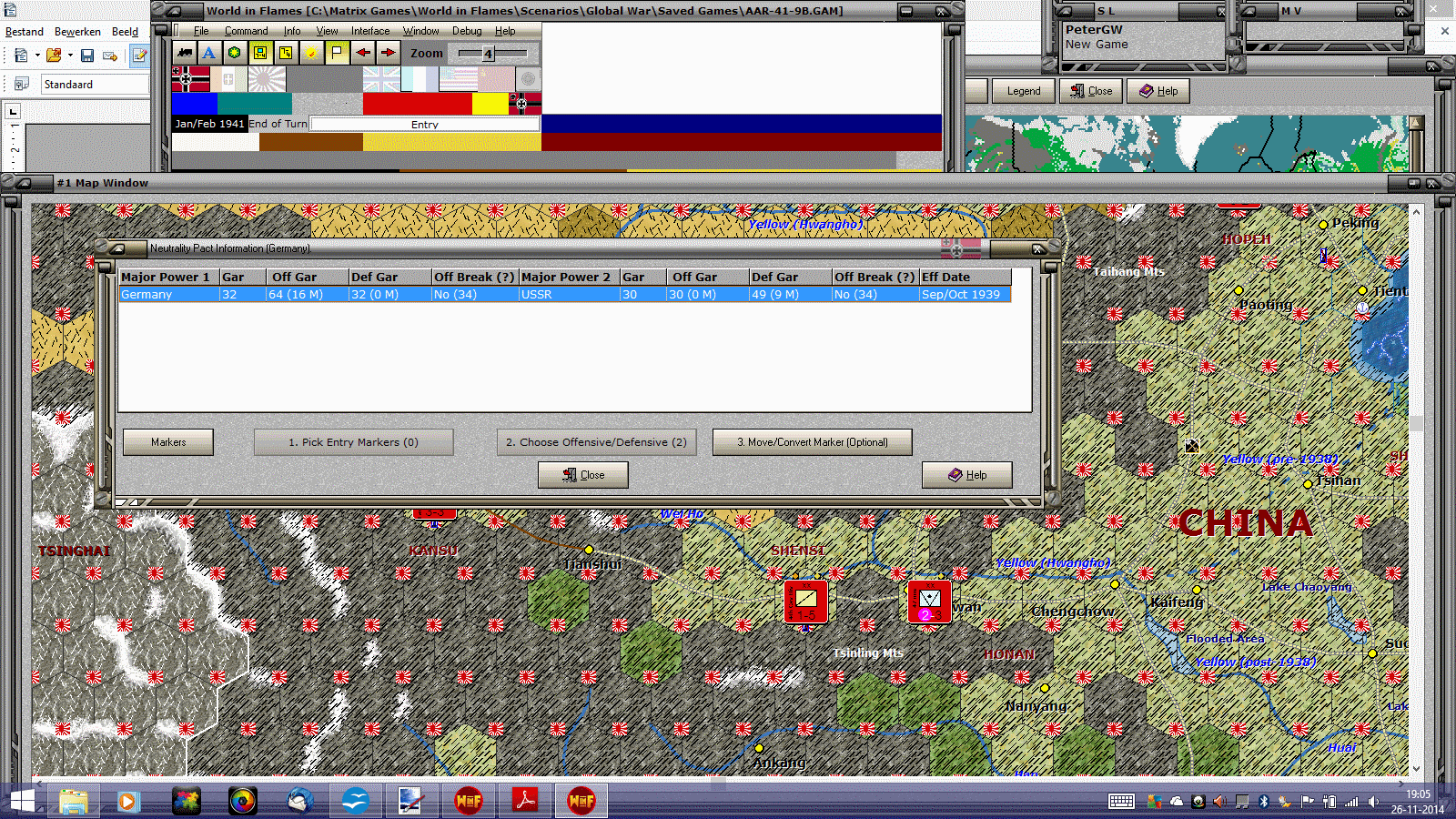
Task: Select the British Union Jack flag
Action: click(381, 79)
